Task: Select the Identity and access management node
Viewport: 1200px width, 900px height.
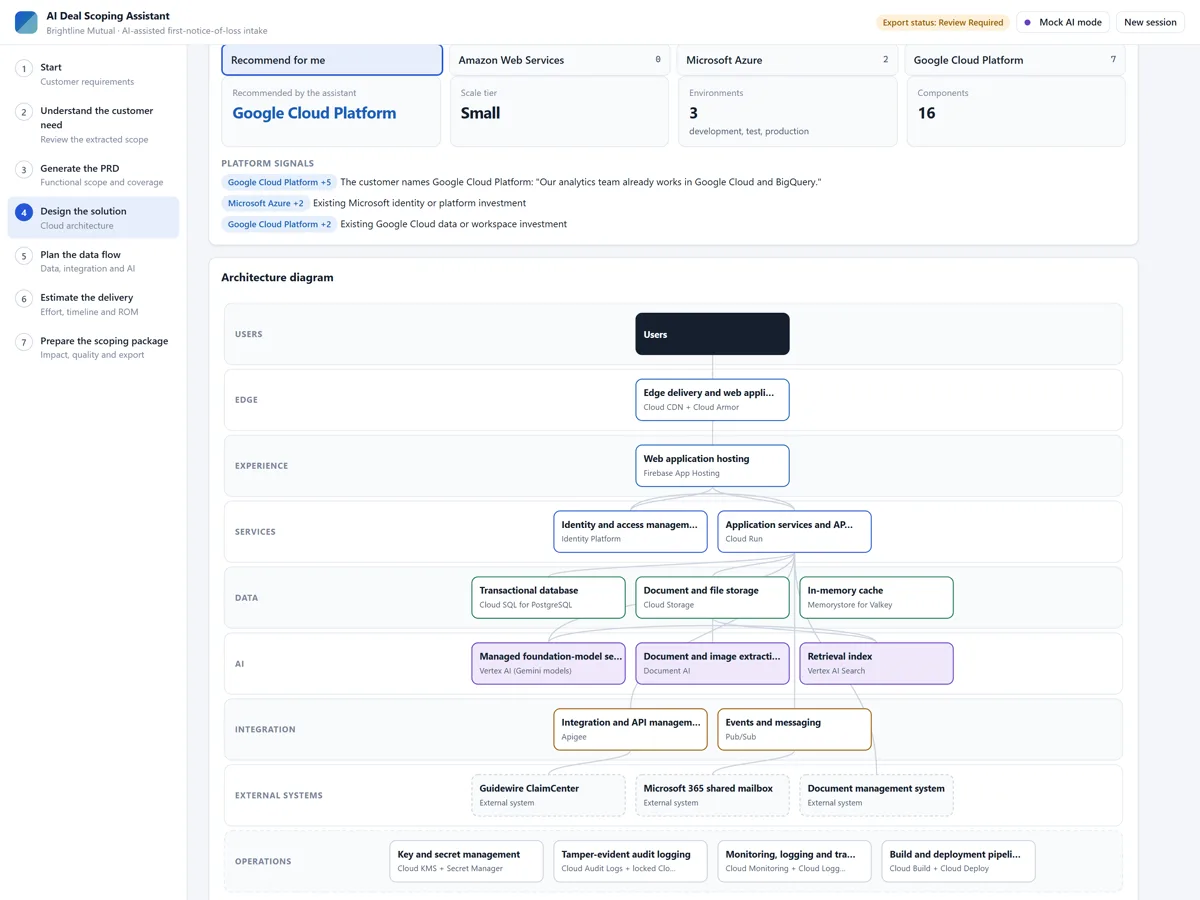Action: [x=630, y=532]
